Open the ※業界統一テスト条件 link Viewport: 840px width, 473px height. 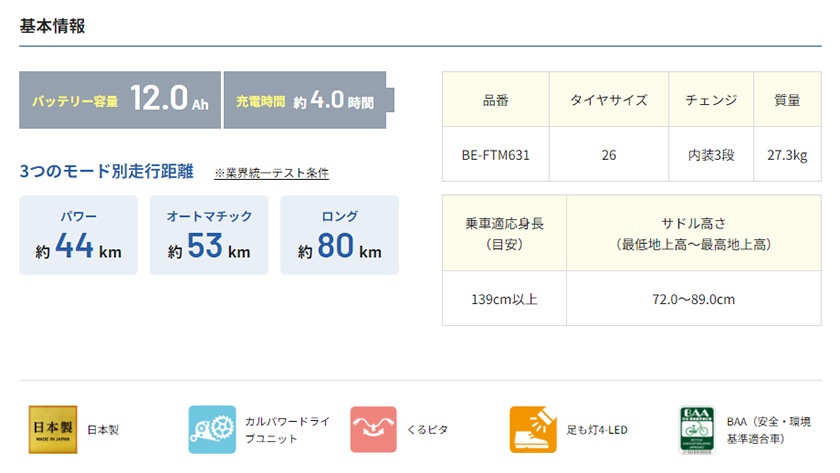271,173
